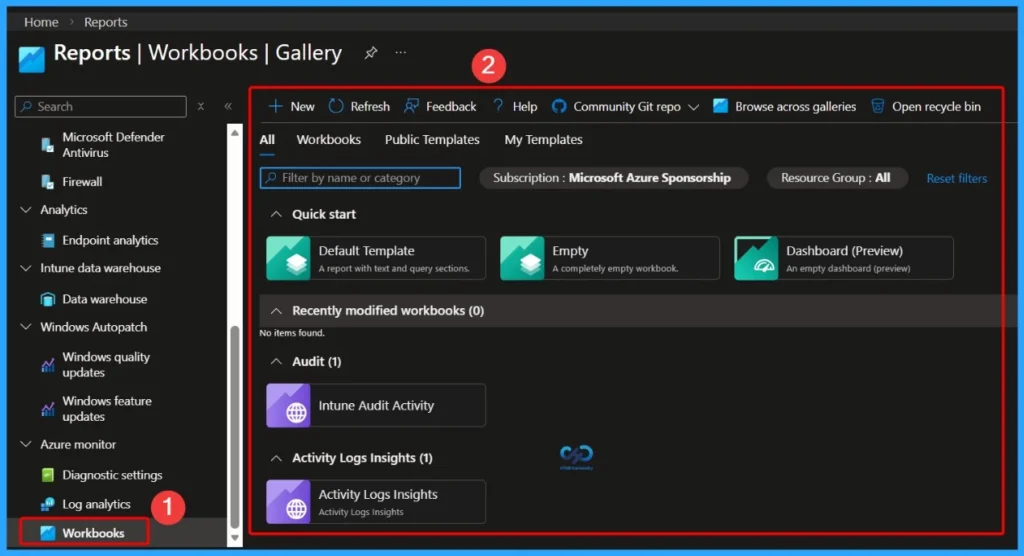Select the Default Template title text

366,251
